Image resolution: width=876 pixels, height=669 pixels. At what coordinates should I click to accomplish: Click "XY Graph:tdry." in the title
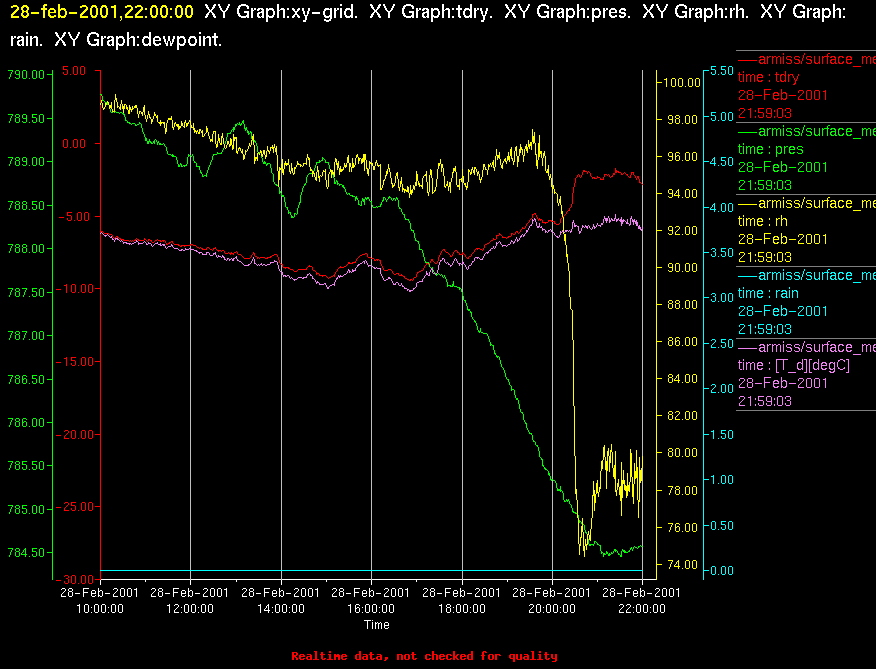click(x=431, y=12)
